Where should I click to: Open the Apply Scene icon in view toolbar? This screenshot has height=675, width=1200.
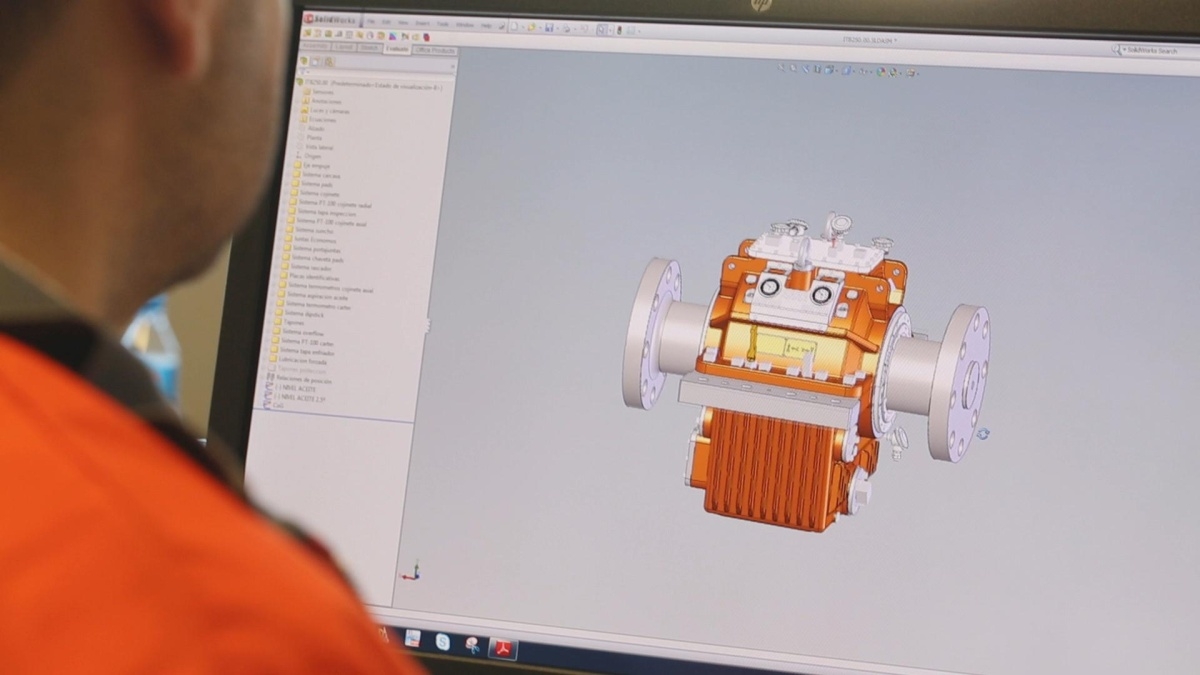click(x=891, y=72)
